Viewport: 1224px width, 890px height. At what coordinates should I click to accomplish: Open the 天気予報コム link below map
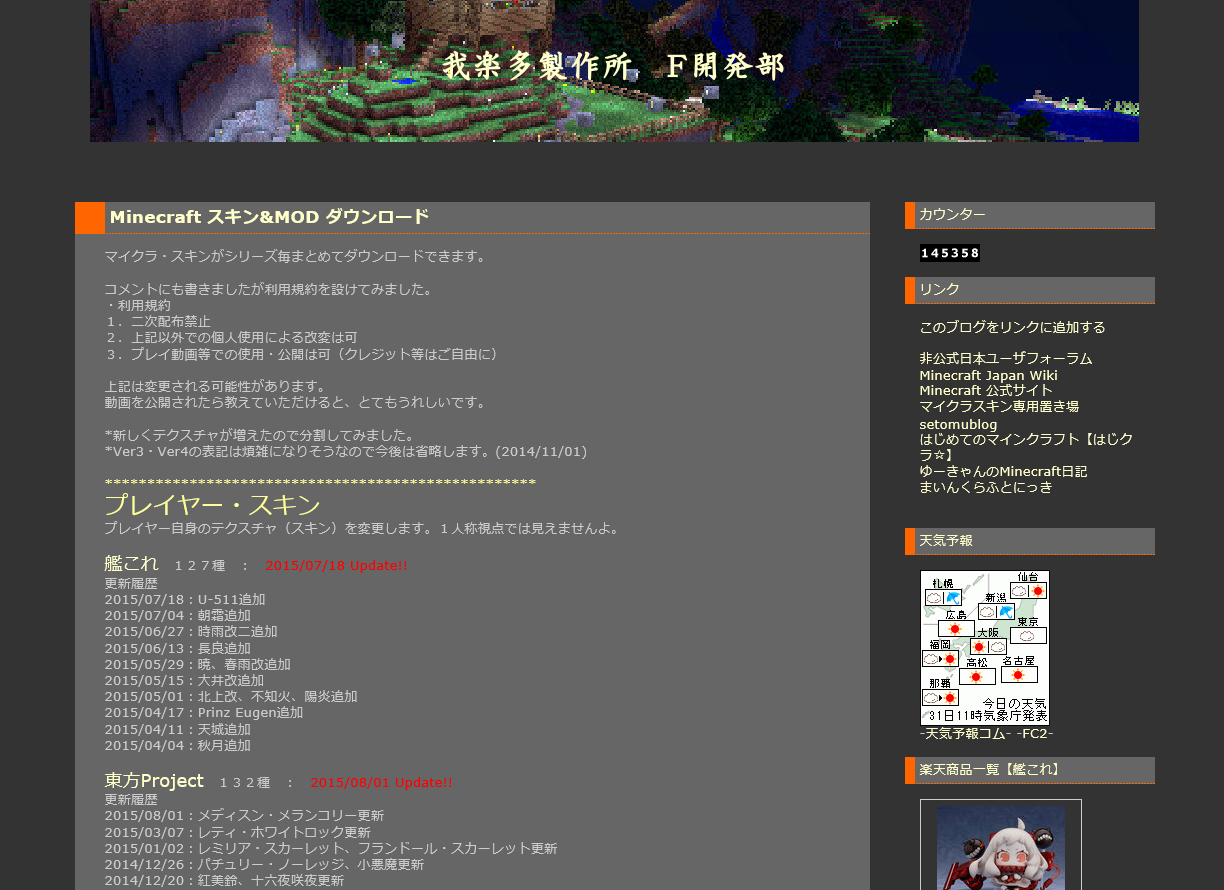[x=964, y=734]
